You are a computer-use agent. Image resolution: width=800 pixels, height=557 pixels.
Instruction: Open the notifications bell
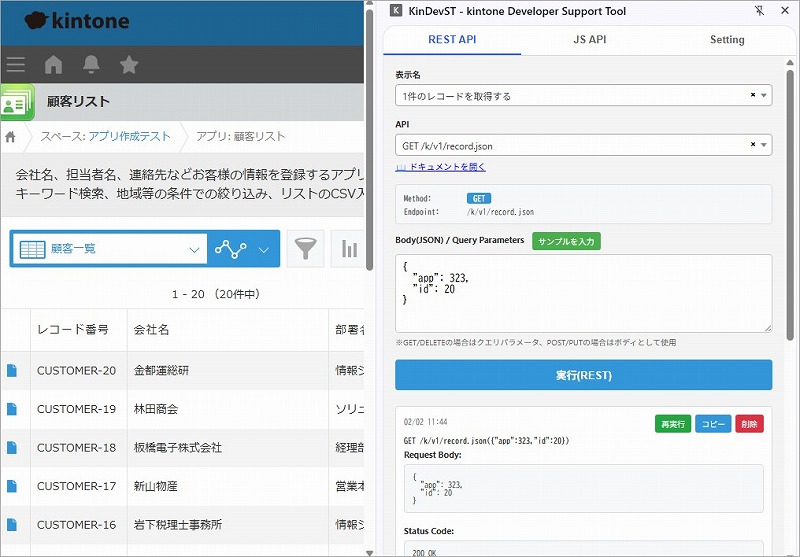pos(91,65)
